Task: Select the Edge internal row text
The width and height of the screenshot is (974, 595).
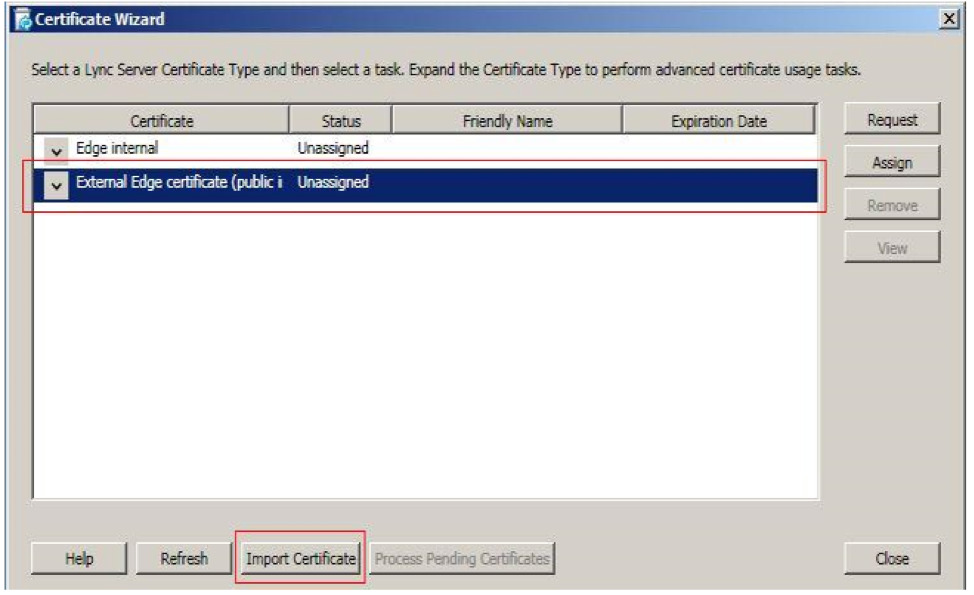Action: click(117, 148)
